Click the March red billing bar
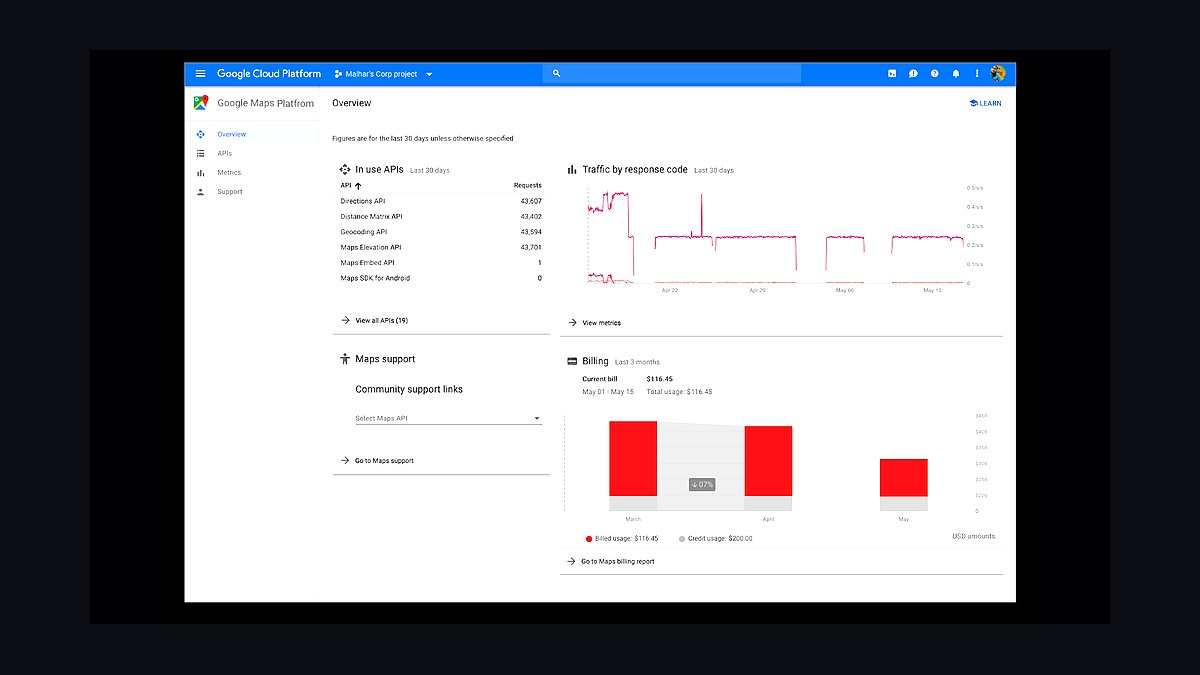This screenshot has height=675, width=1200. (633, 458)
